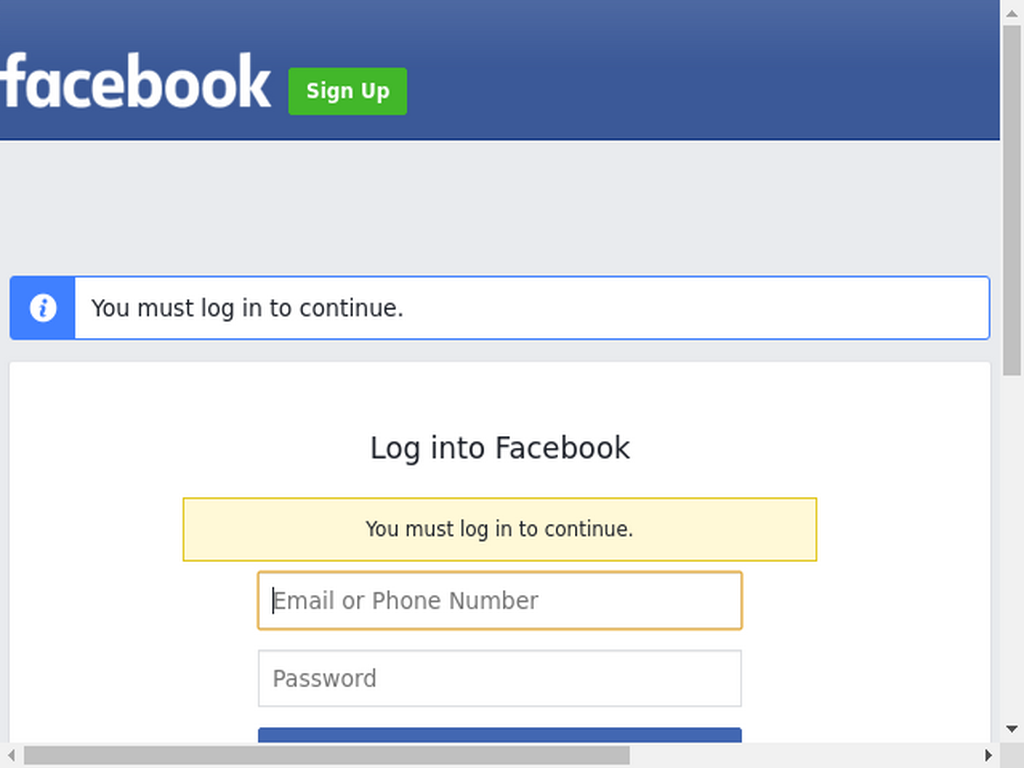Click the green Sign Up button
This screenshot has height=768, width=1024.
347,91
